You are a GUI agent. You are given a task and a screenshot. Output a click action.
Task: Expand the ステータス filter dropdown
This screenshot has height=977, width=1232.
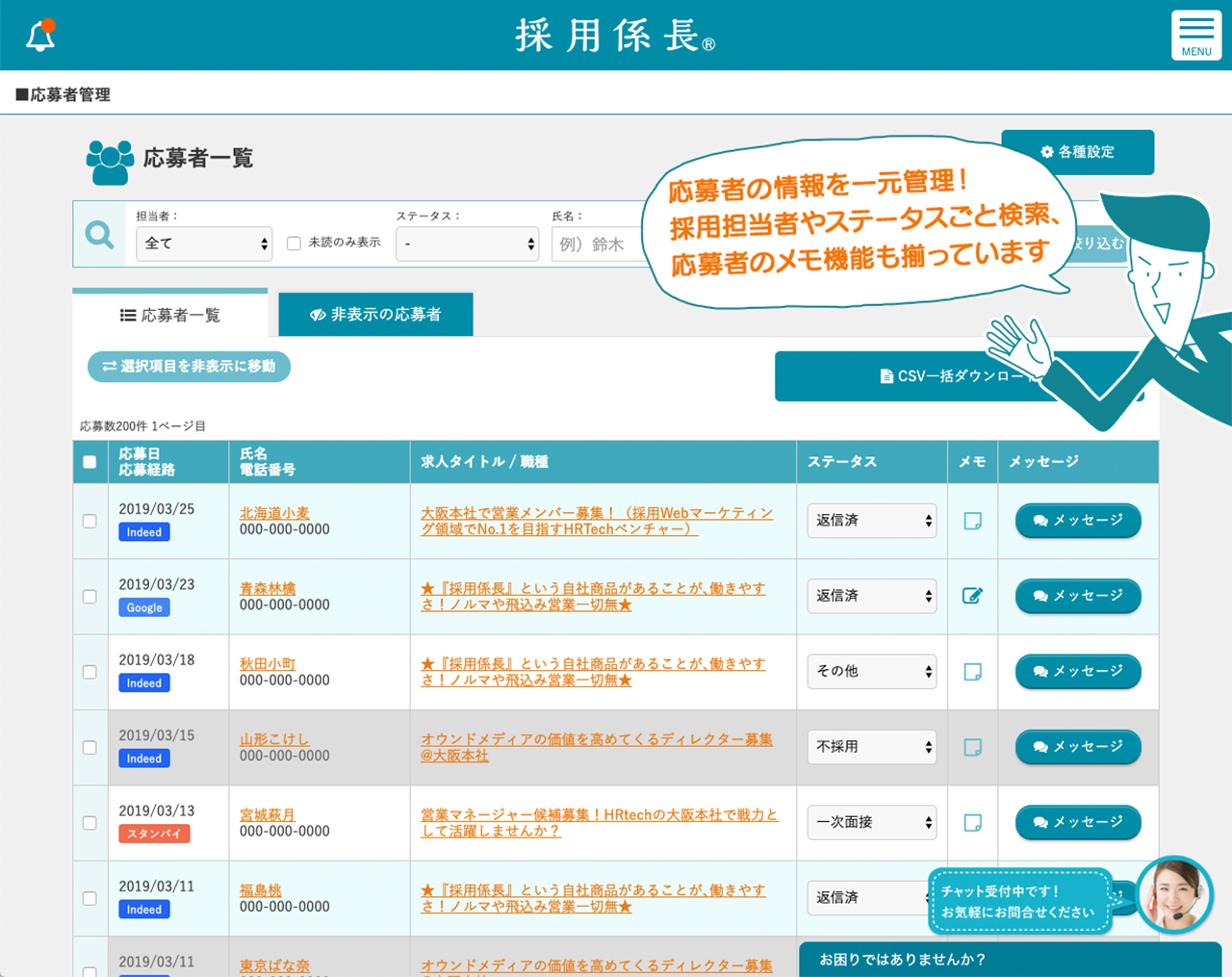[x=468, y=244]
